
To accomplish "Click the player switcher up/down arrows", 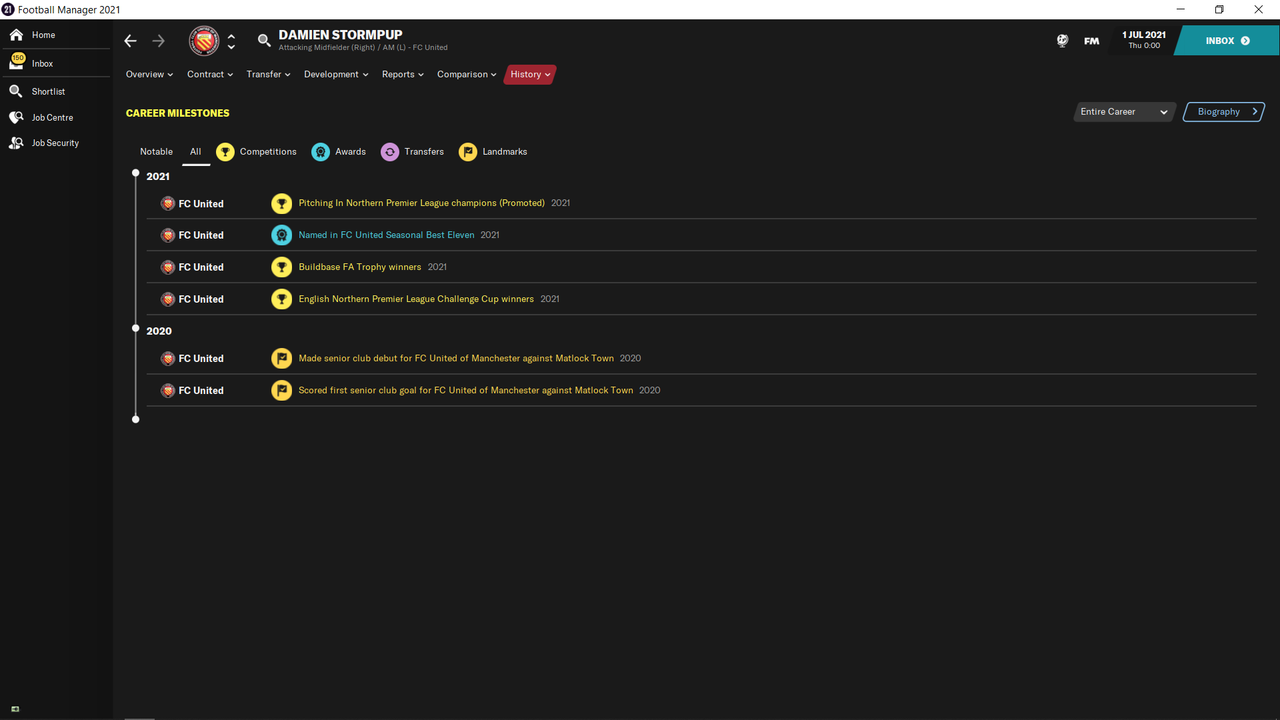I will pyautogui.click(x=231, y=41).
